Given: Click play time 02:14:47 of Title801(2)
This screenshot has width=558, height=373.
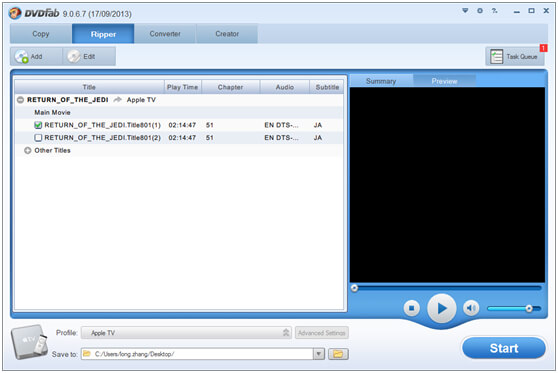Looking at the screenshot, I should [182, 137].
